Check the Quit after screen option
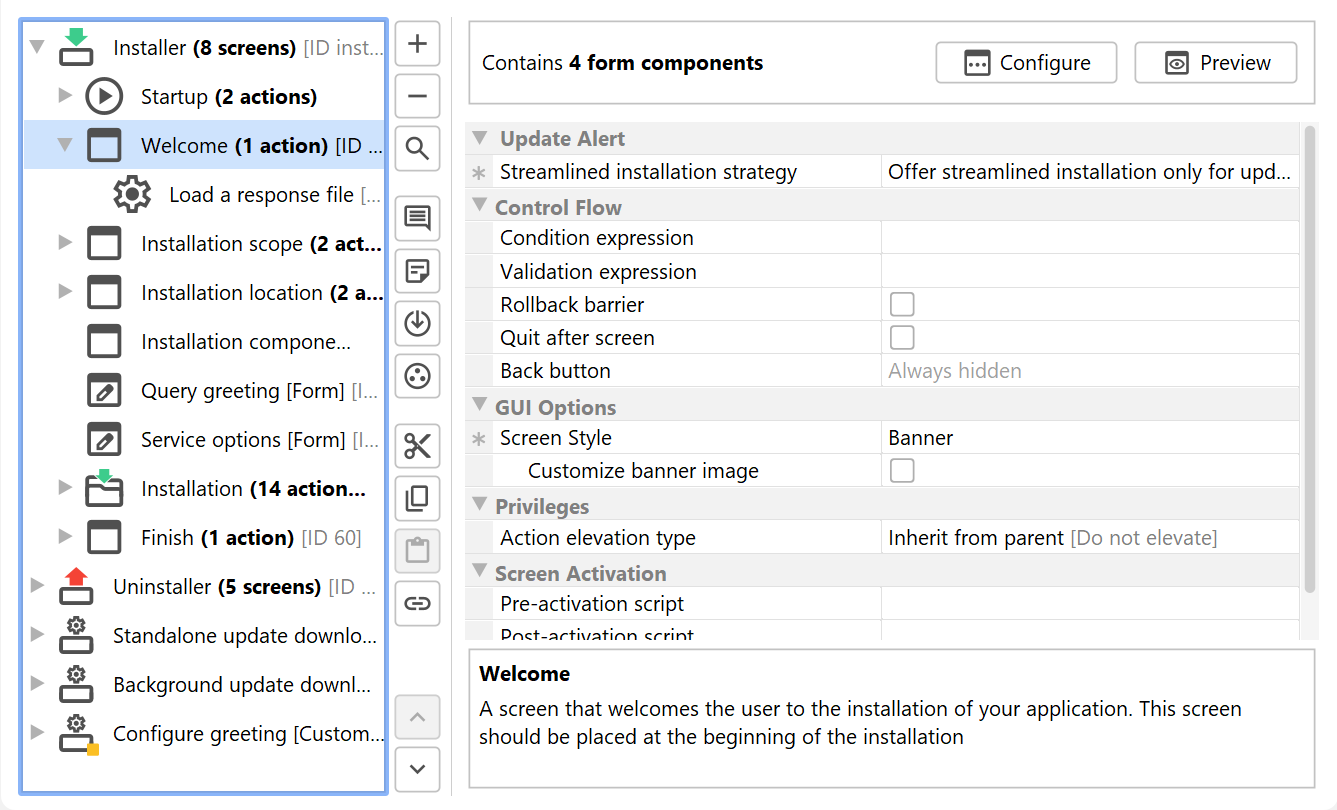 pyautogui.click(x=902, y=337)
